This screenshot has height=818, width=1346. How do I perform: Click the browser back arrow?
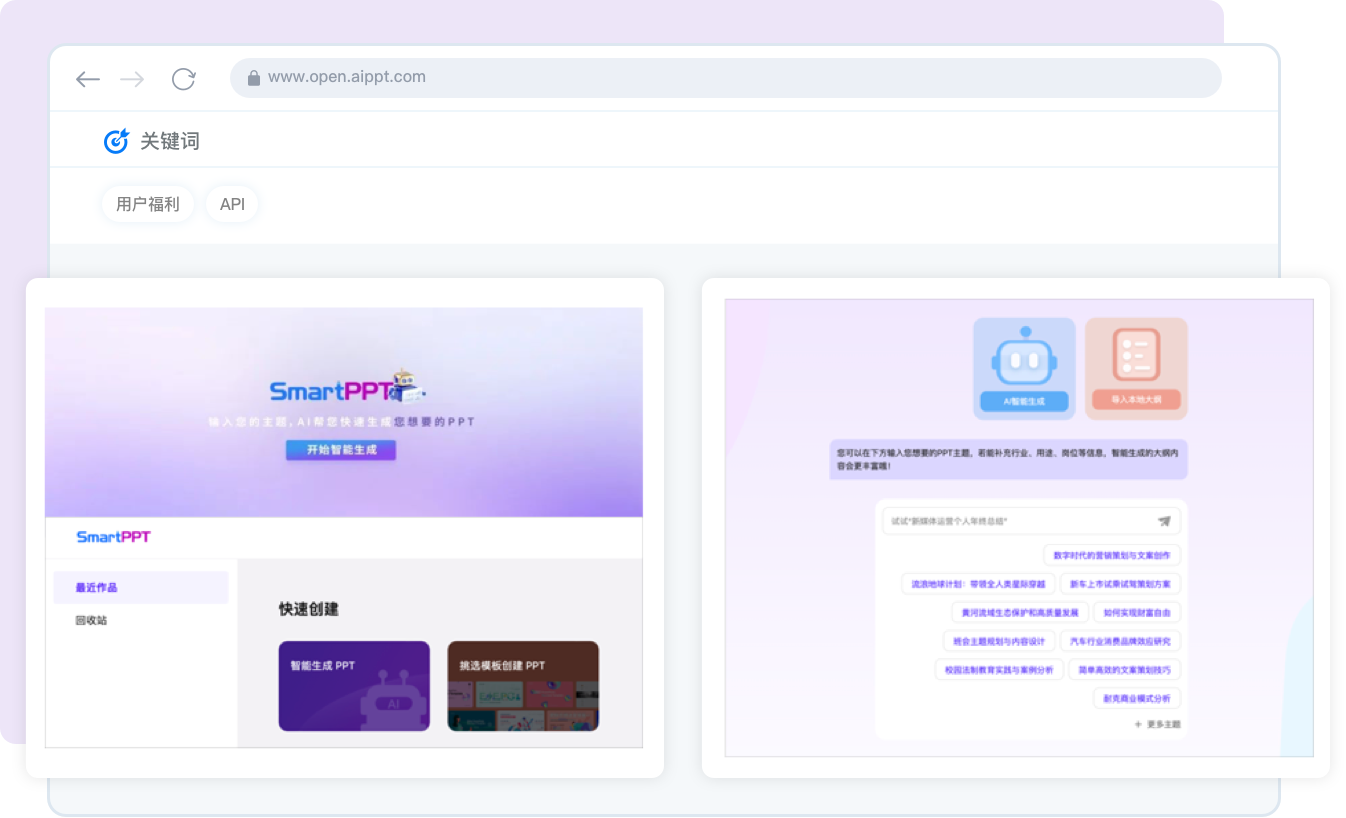click(x=88, y=79)
